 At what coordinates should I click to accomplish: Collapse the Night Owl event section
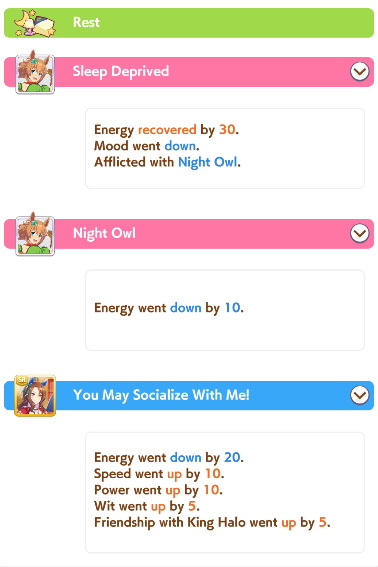[360, 233]
